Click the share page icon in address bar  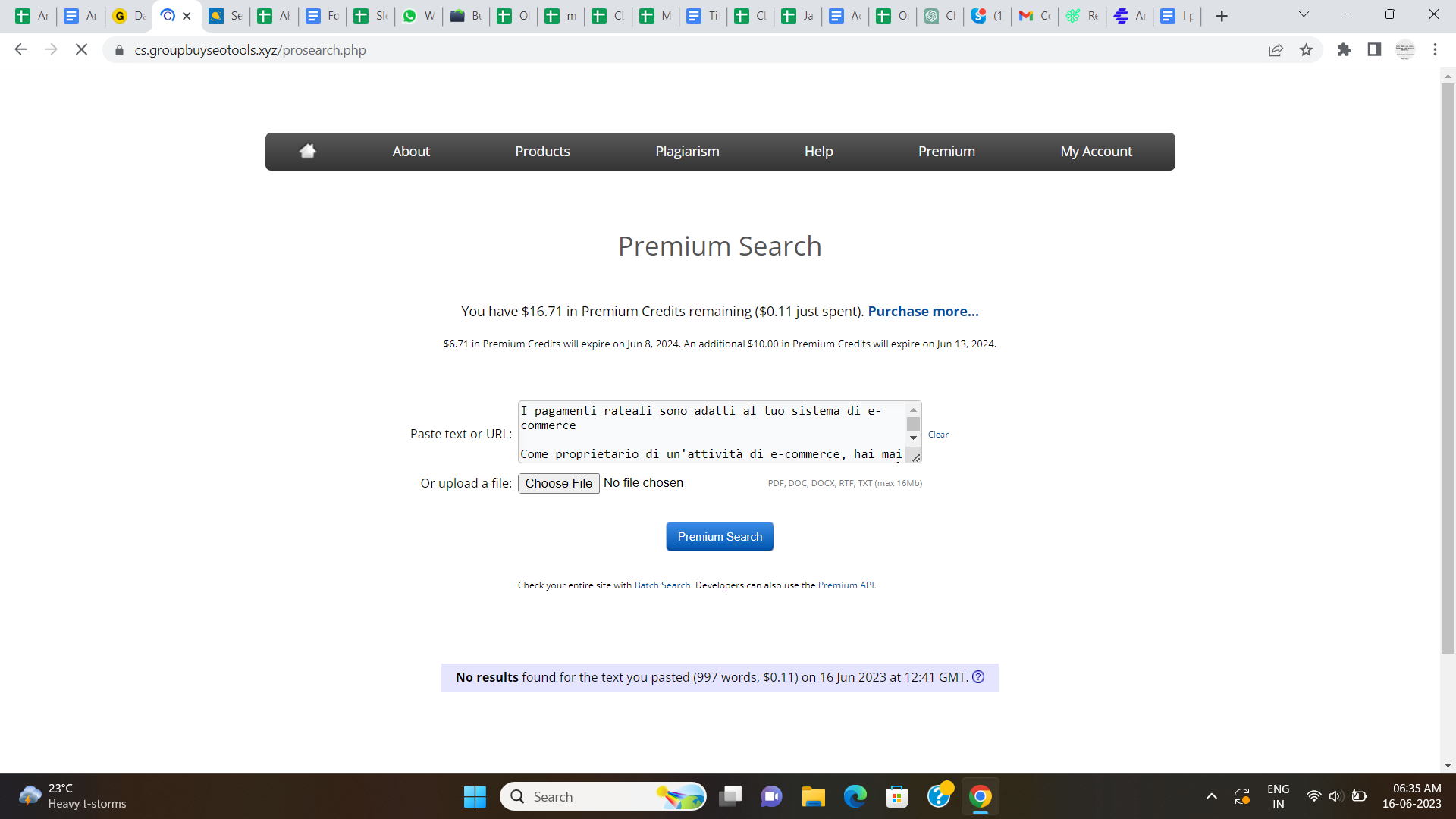click(x=1276, y=50)
